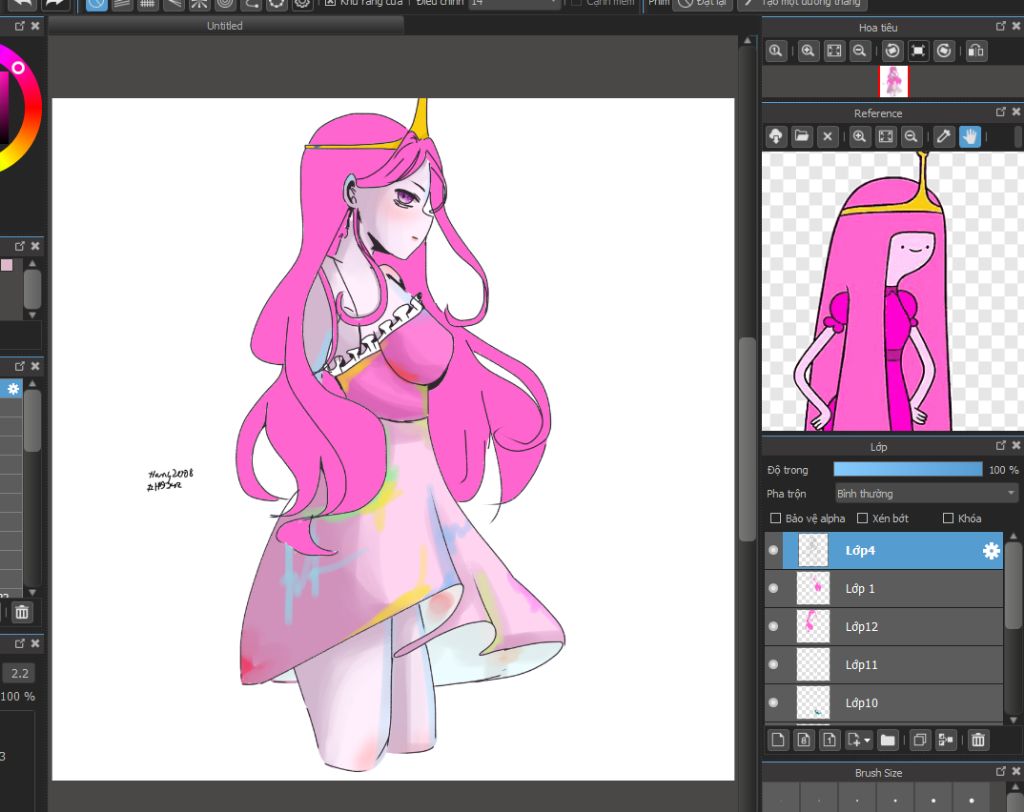Zoom in using the Navigator panel
Viewport: 1024px width, 812px height.
click(808, 51)
